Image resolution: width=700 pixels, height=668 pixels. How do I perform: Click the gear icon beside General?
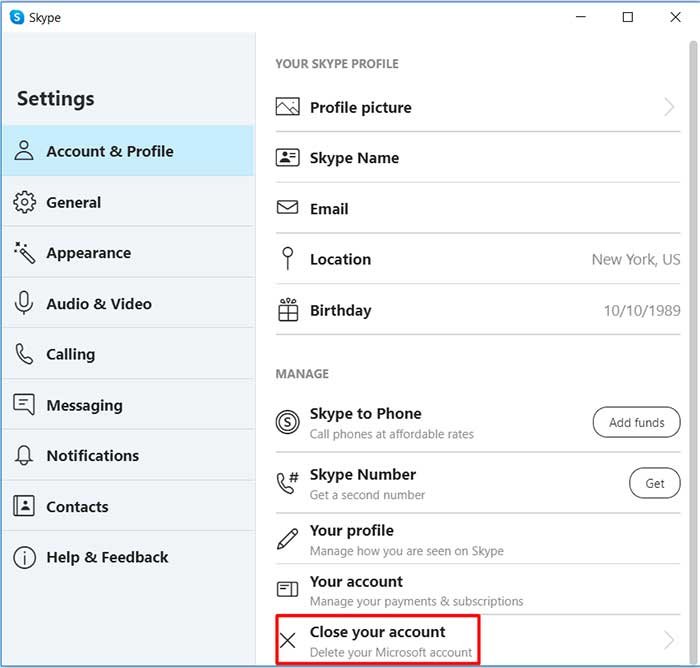[x=24, y=202]
